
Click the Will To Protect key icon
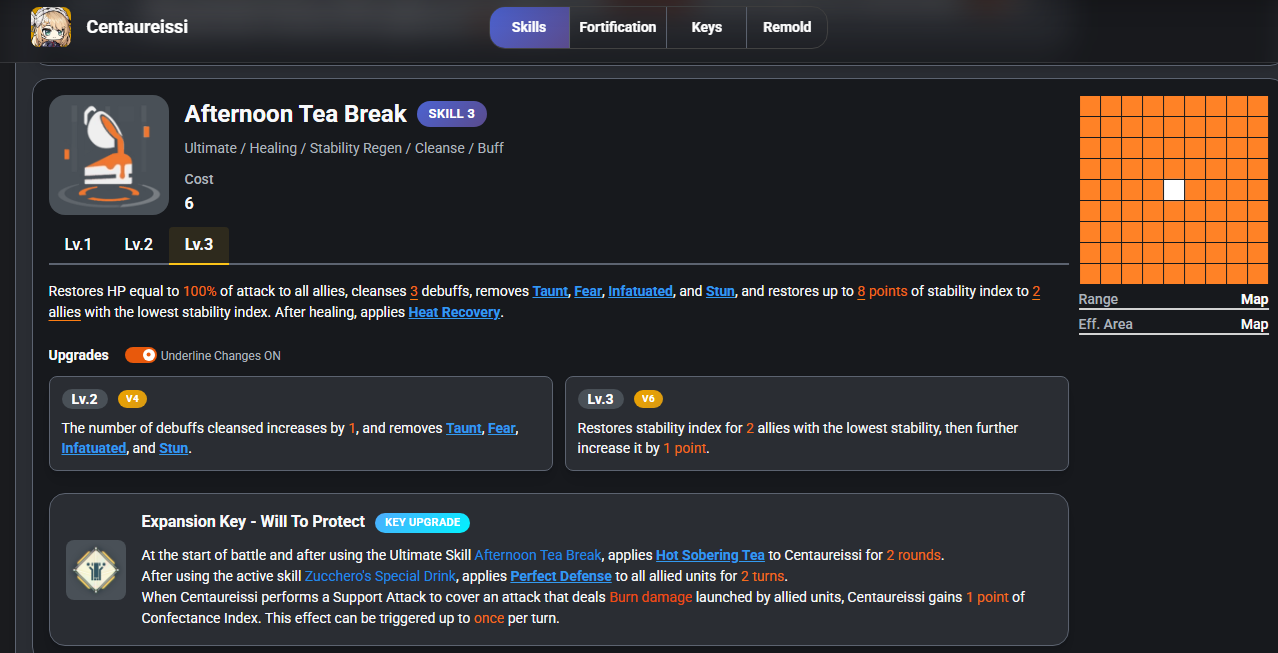[96, 570]
